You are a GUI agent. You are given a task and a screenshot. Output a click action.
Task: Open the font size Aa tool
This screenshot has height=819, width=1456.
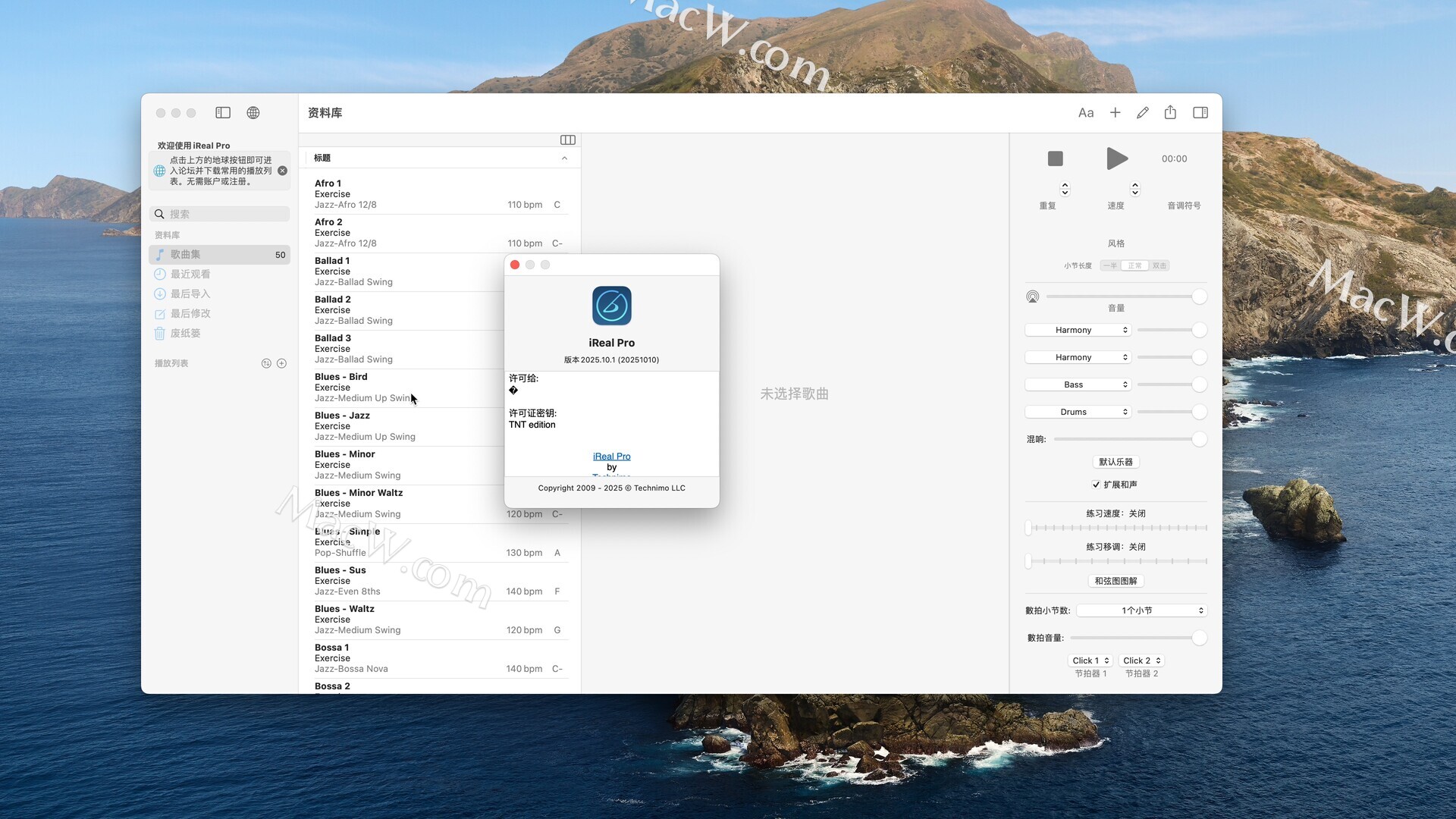pyautogui.click(x=1086, y=113)
